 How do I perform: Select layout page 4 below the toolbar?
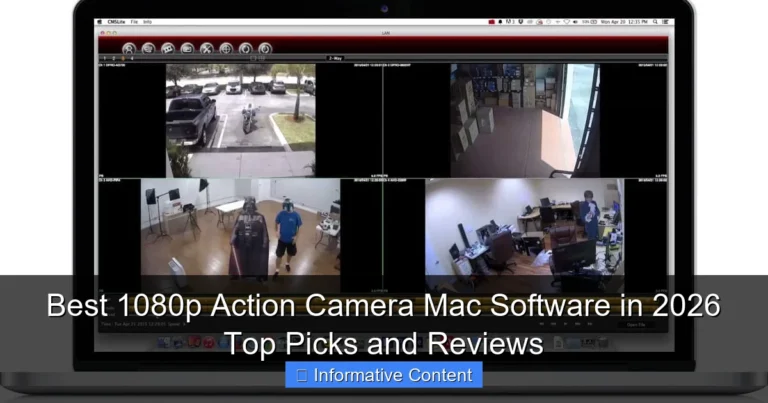132,58
